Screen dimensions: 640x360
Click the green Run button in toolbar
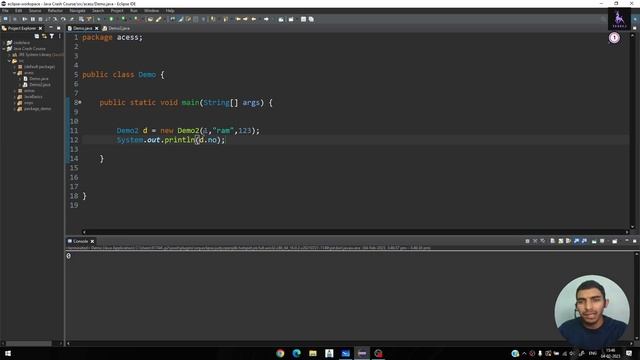pos(111,19)
